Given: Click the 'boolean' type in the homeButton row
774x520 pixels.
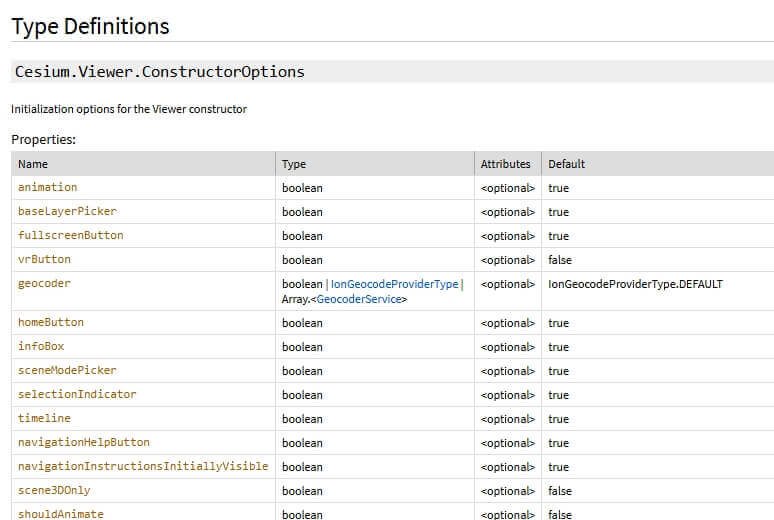Looking at the screenshot, I should tap(302, 323).
